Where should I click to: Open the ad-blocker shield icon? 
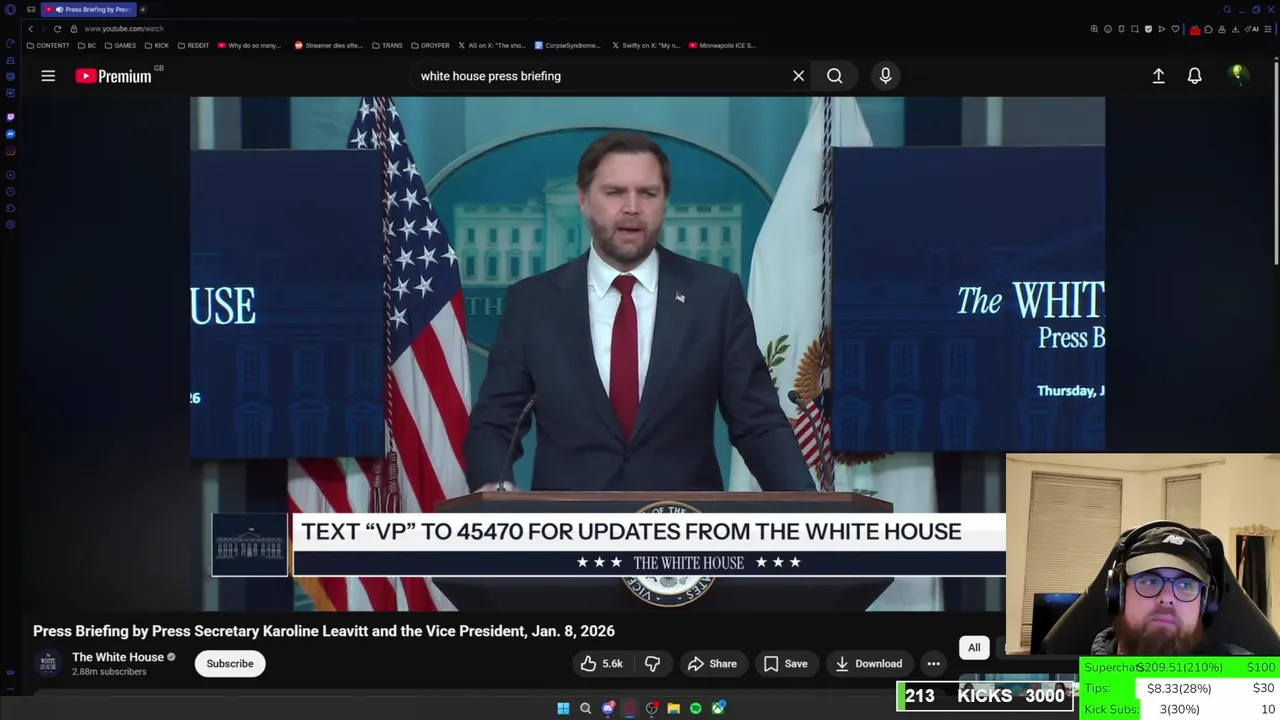[x=1148, y=29]
